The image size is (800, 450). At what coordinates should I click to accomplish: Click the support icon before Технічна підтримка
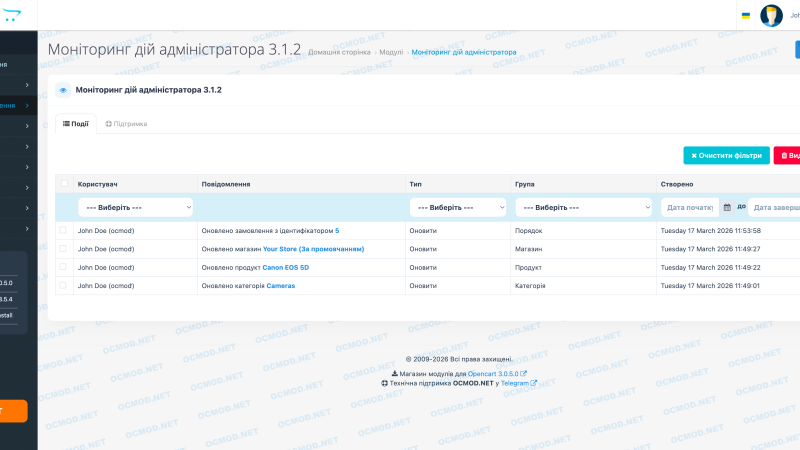click(384, 383)
